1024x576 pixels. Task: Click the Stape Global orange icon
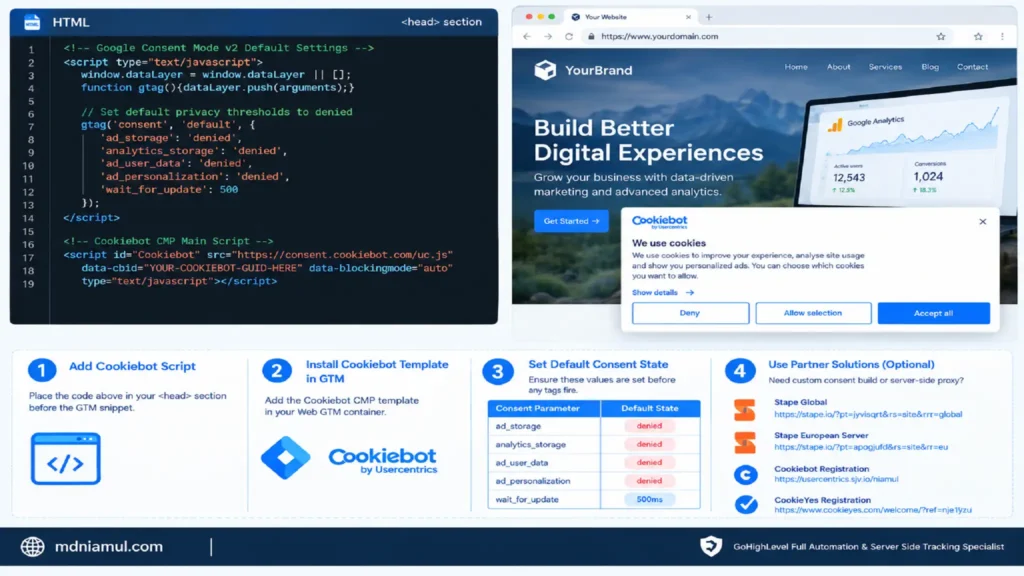coord(744,409)
